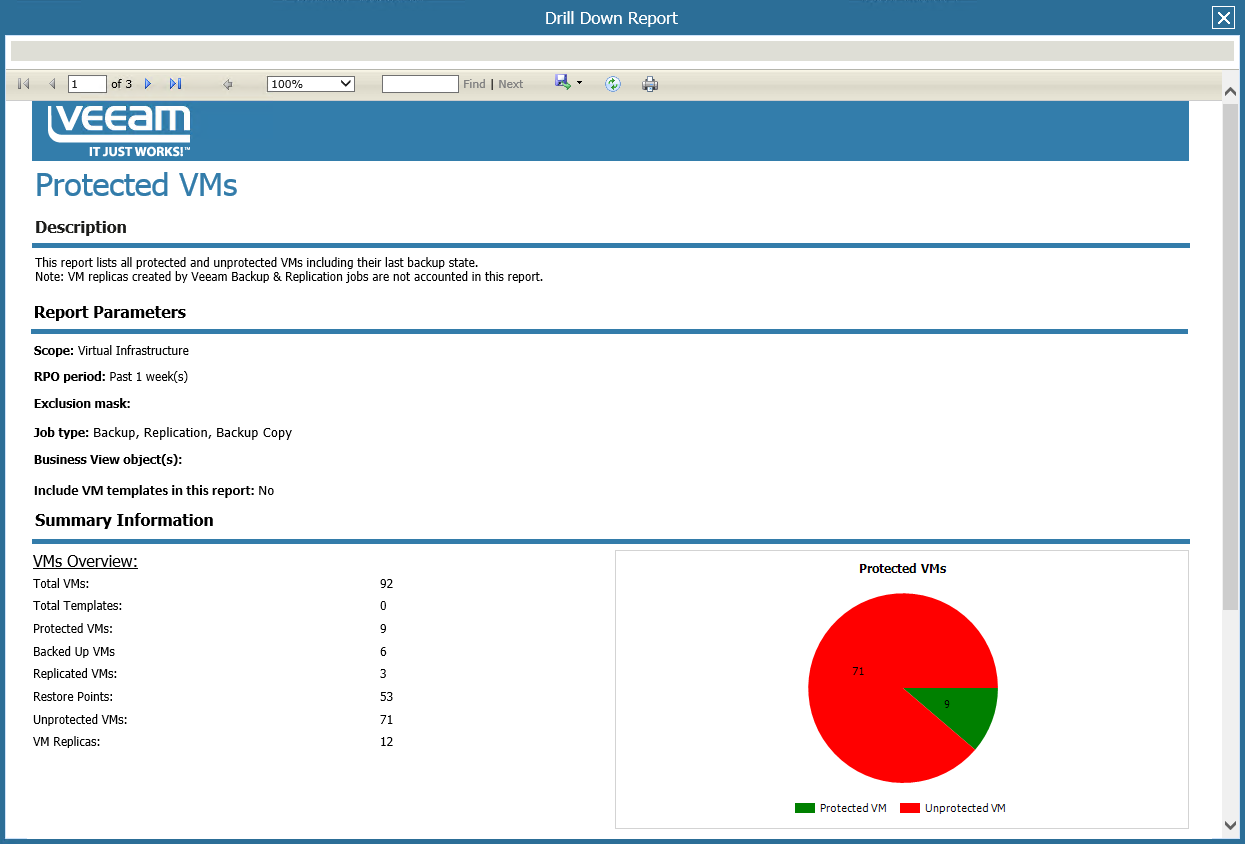The width and height of the screenshot is (1245, 844).
Task: Click the Next search link
Action: click(x=511, y=84)
